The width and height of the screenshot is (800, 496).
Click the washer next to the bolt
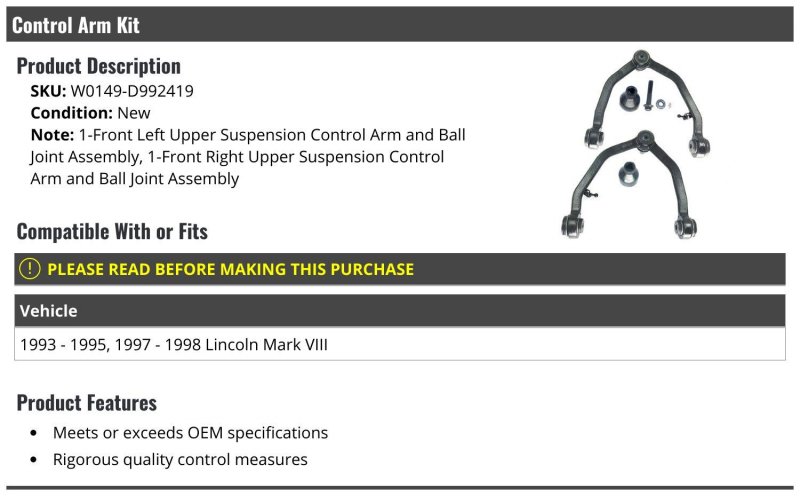(x=661, y=104)
